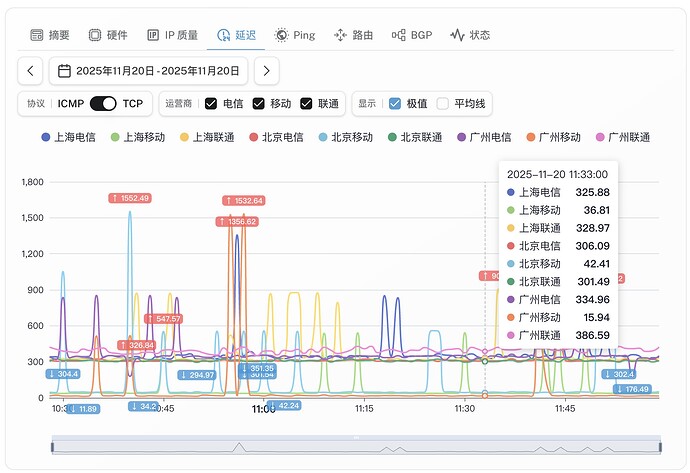Click the Ping tab icon
Viewport: 690px width, 473px height.
click(x=282, y=35)
